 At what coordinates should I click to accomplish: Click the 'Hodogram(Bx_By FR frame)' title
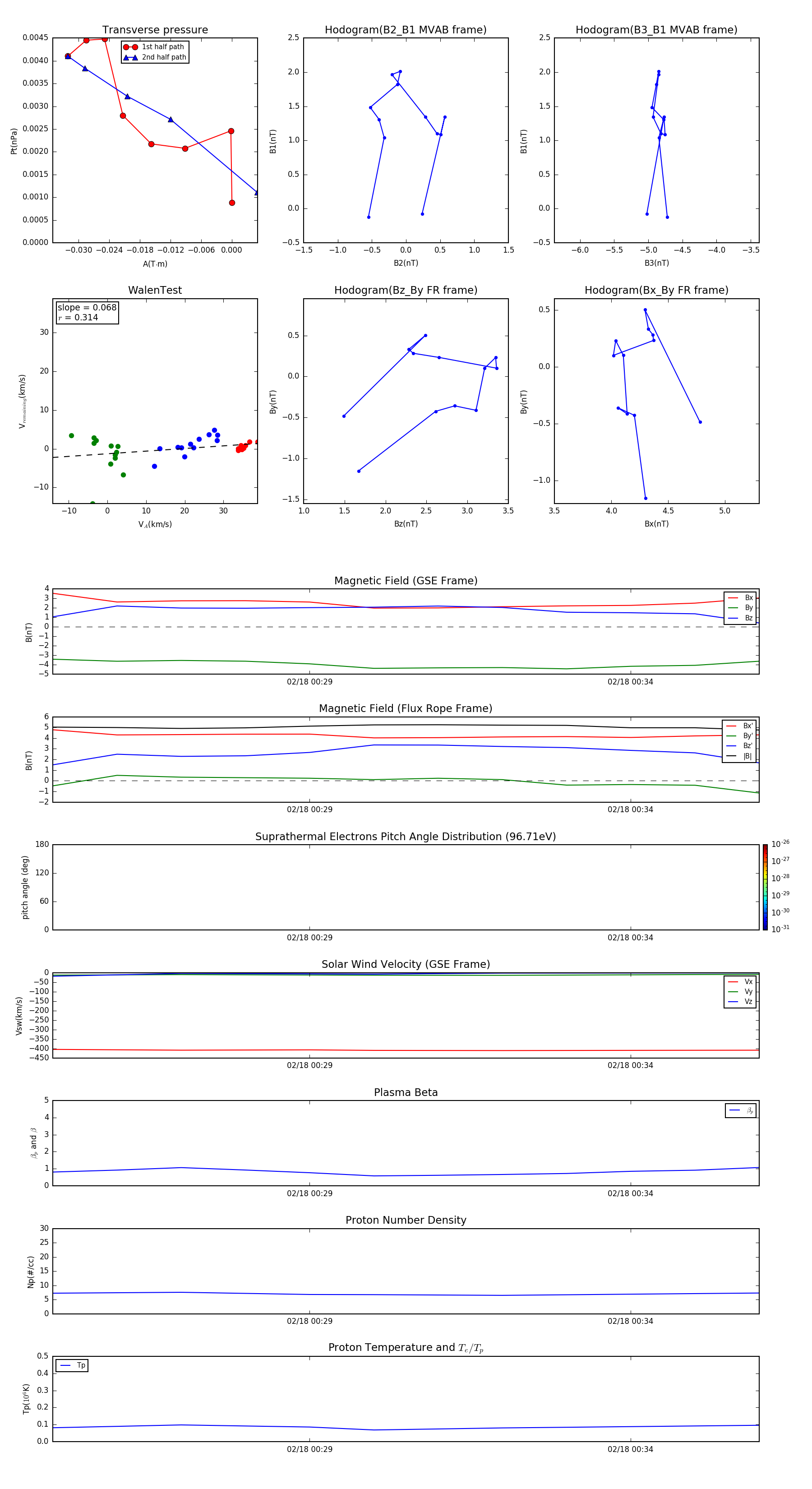(656, 290)
